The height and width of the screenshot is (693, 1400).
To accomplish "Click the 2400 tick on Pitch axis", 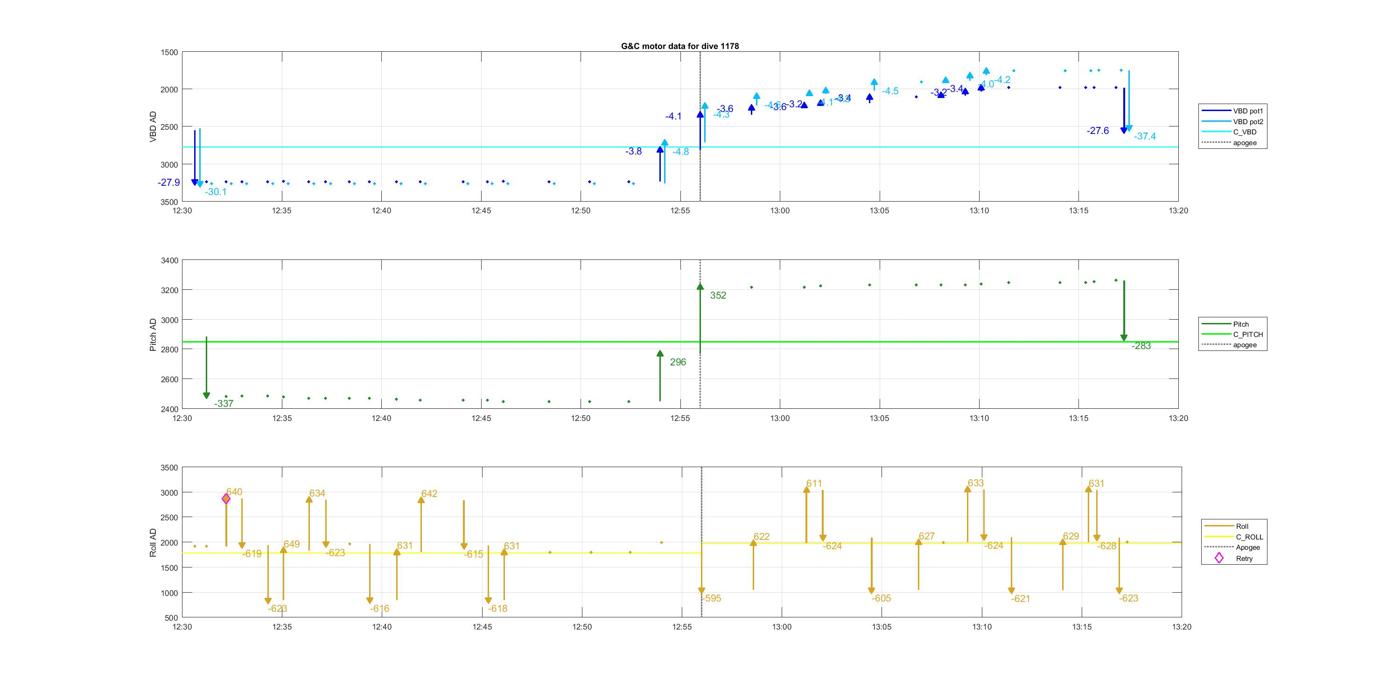I will click(168, 409).
